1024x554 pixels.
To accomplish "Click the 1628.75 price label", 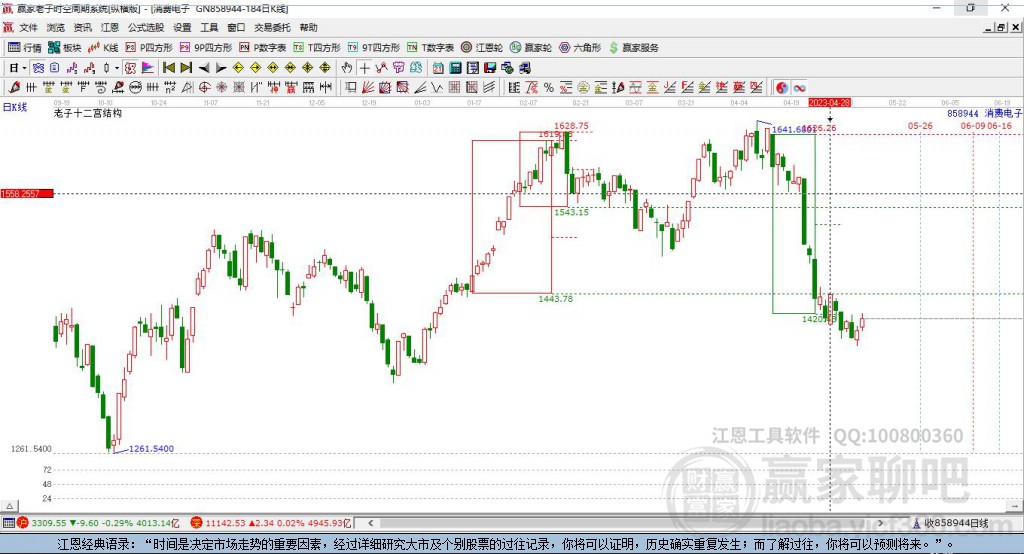I will click(571, 125).
